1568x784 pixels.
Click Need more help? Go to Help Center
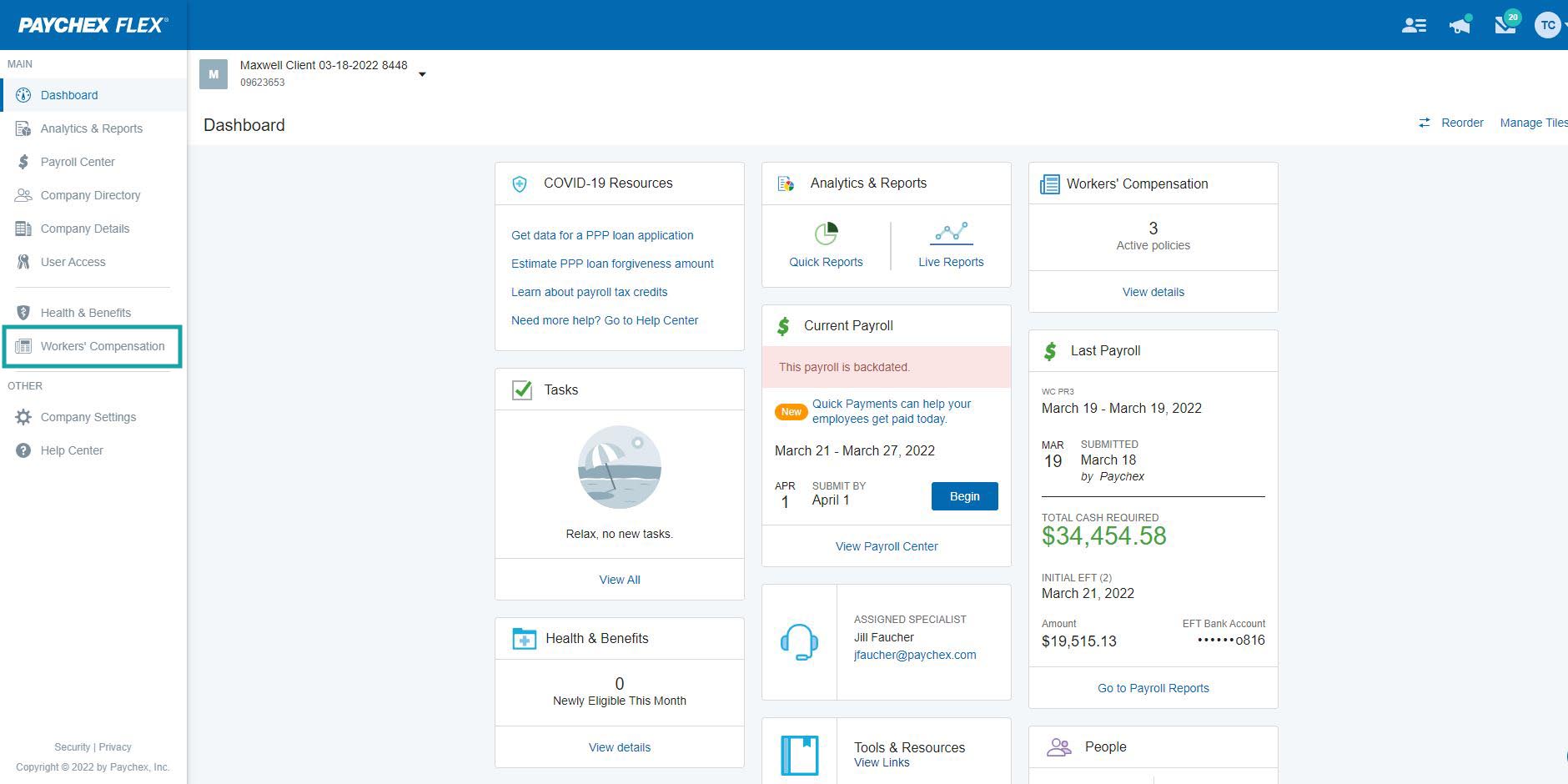(605, 320)
